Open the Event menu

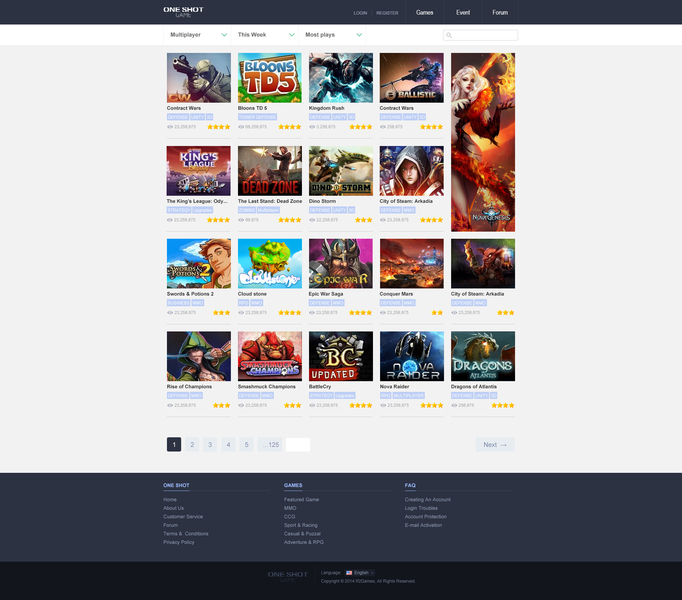tap(463, 12)
